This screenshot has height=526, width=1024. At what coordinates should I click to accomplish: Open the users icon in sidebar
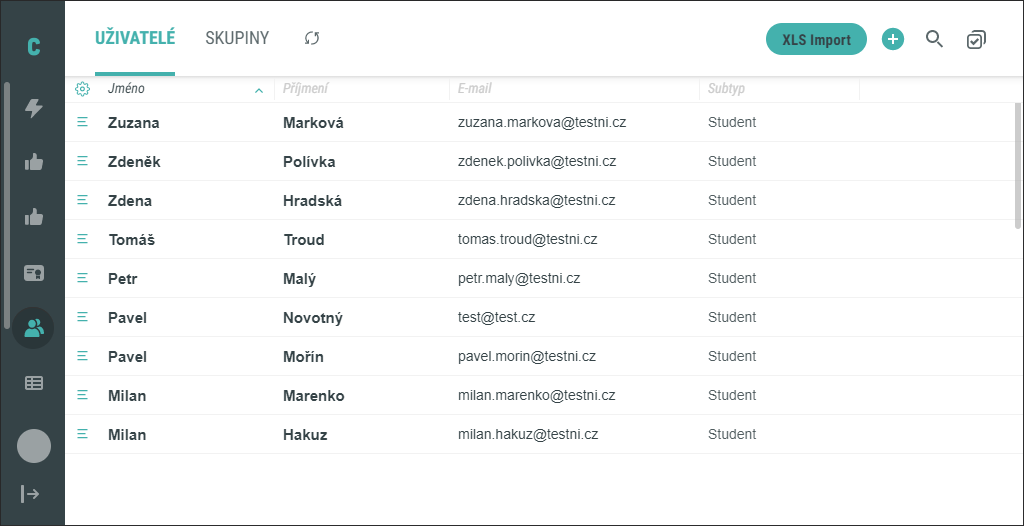33,327
